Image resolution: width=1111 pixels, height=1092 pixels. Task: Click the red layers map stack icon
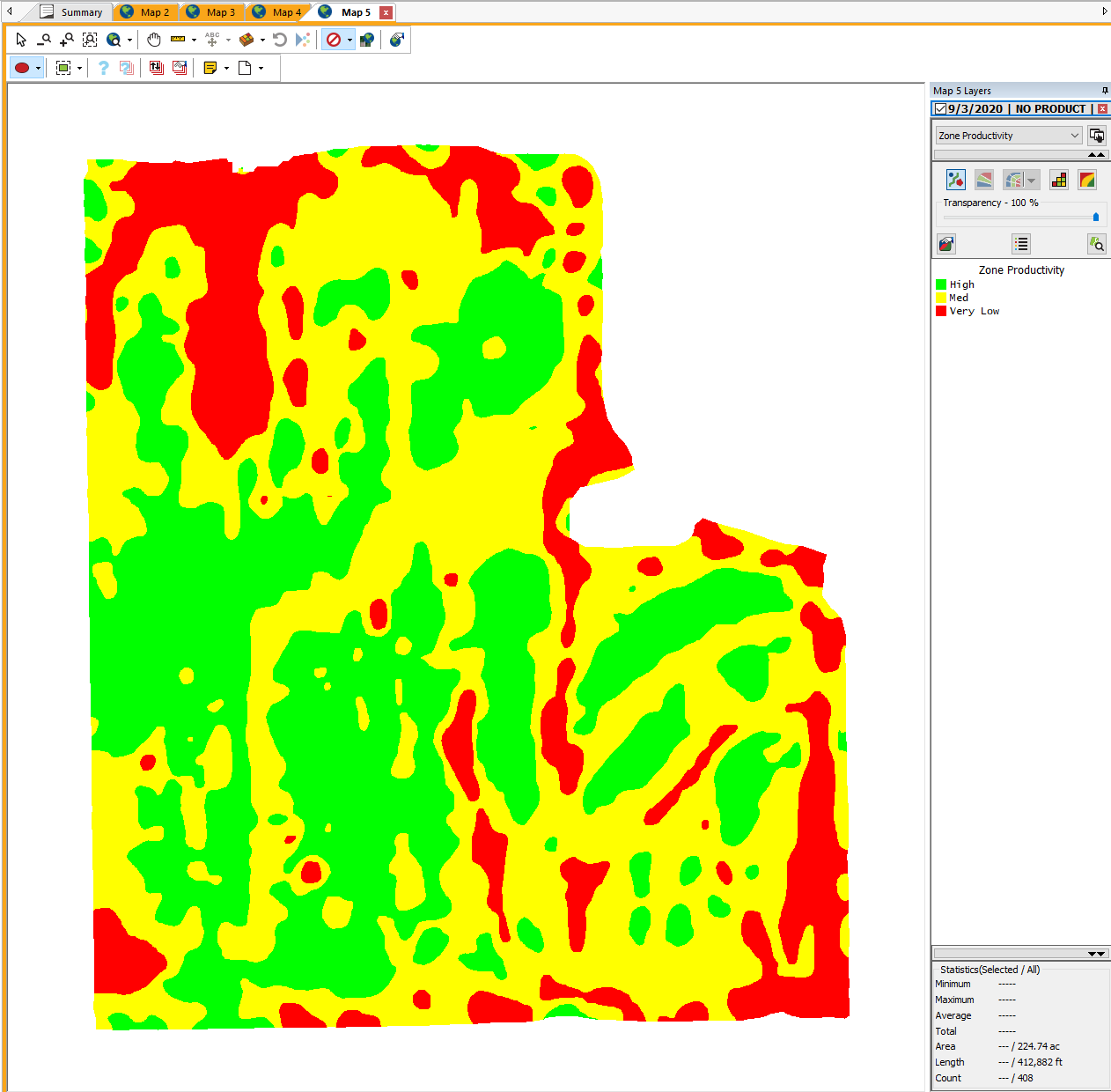click(180, 68)
